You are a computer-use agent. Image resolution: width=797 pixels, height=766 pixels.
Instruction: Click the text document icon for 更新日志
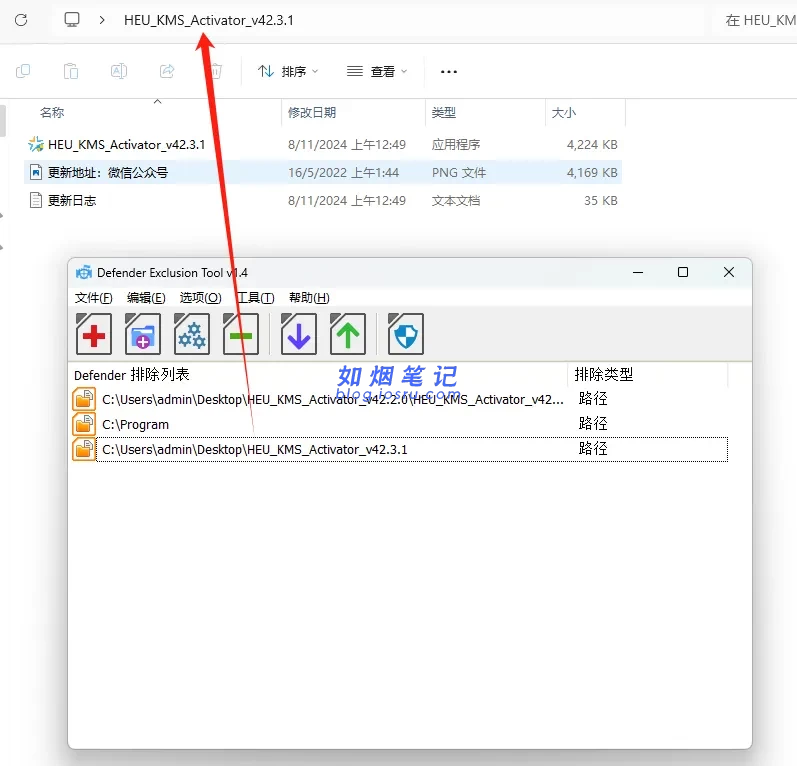coord(36,200)
